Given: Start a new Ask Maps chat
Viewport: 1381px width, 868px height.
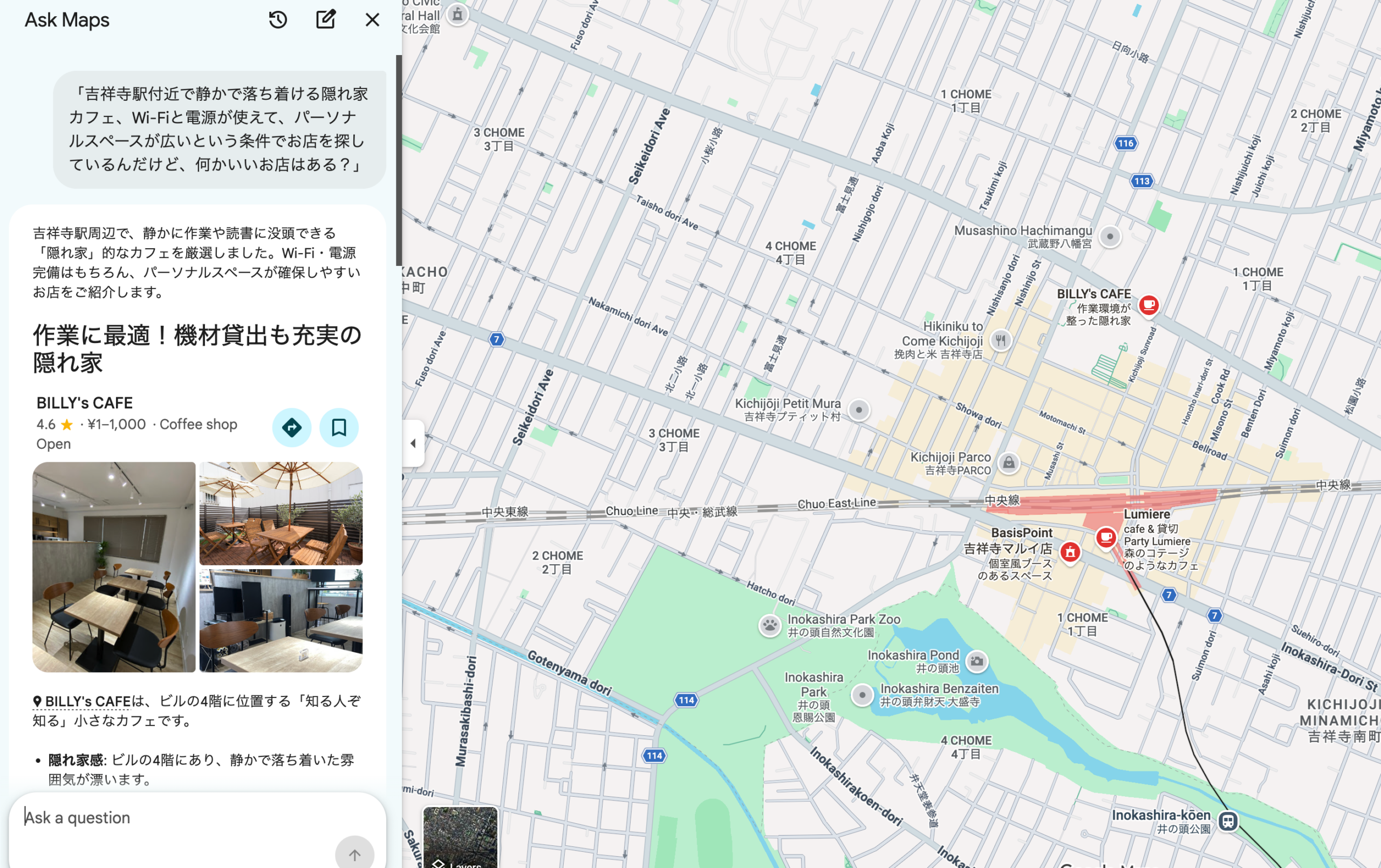Looking at the screenshot, I should click(326, 20).
